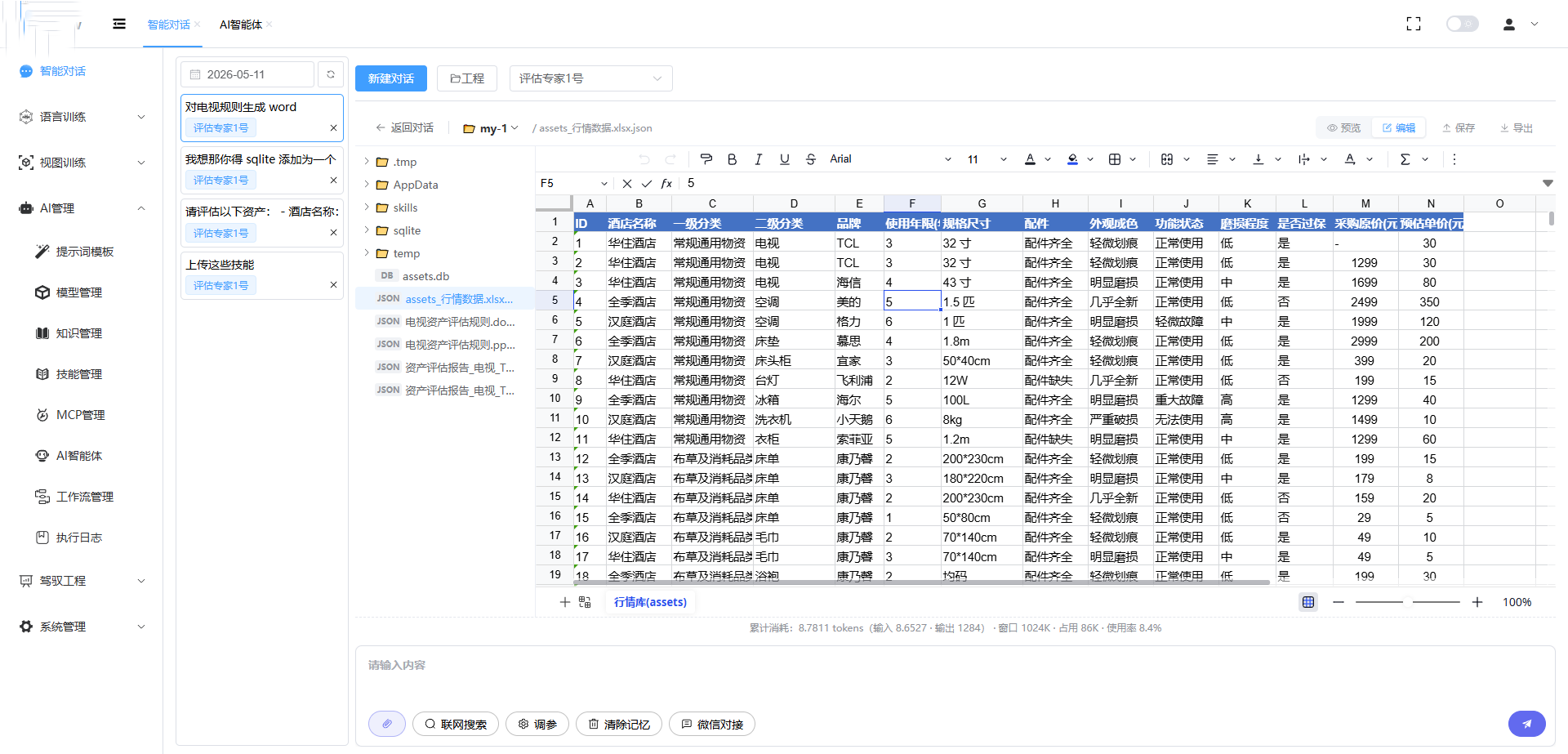Expand the 视图训练 sidebar menu
The image size is (1568, 754).
coord(82,163)
